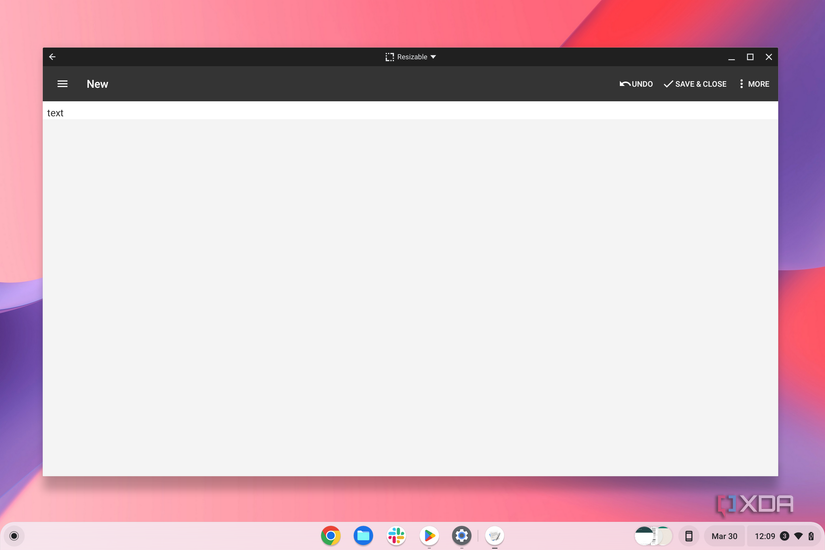This screenshot has height=550, width=825.
Task: Click the note text area containing 'text'
Action: [410, 112]
